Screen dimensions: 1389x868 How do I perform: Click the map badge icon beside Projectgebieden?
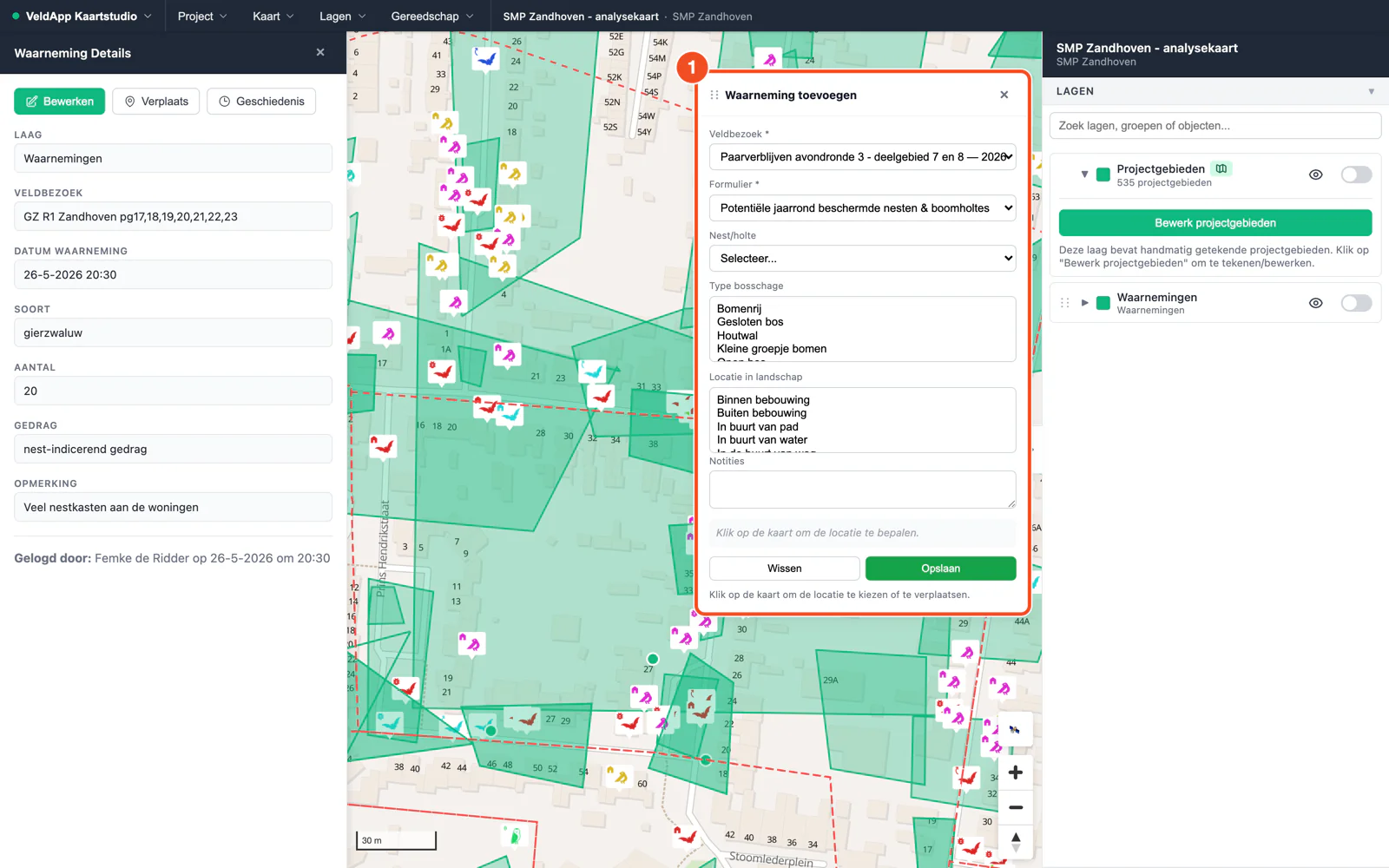[x=1221, y=168]
